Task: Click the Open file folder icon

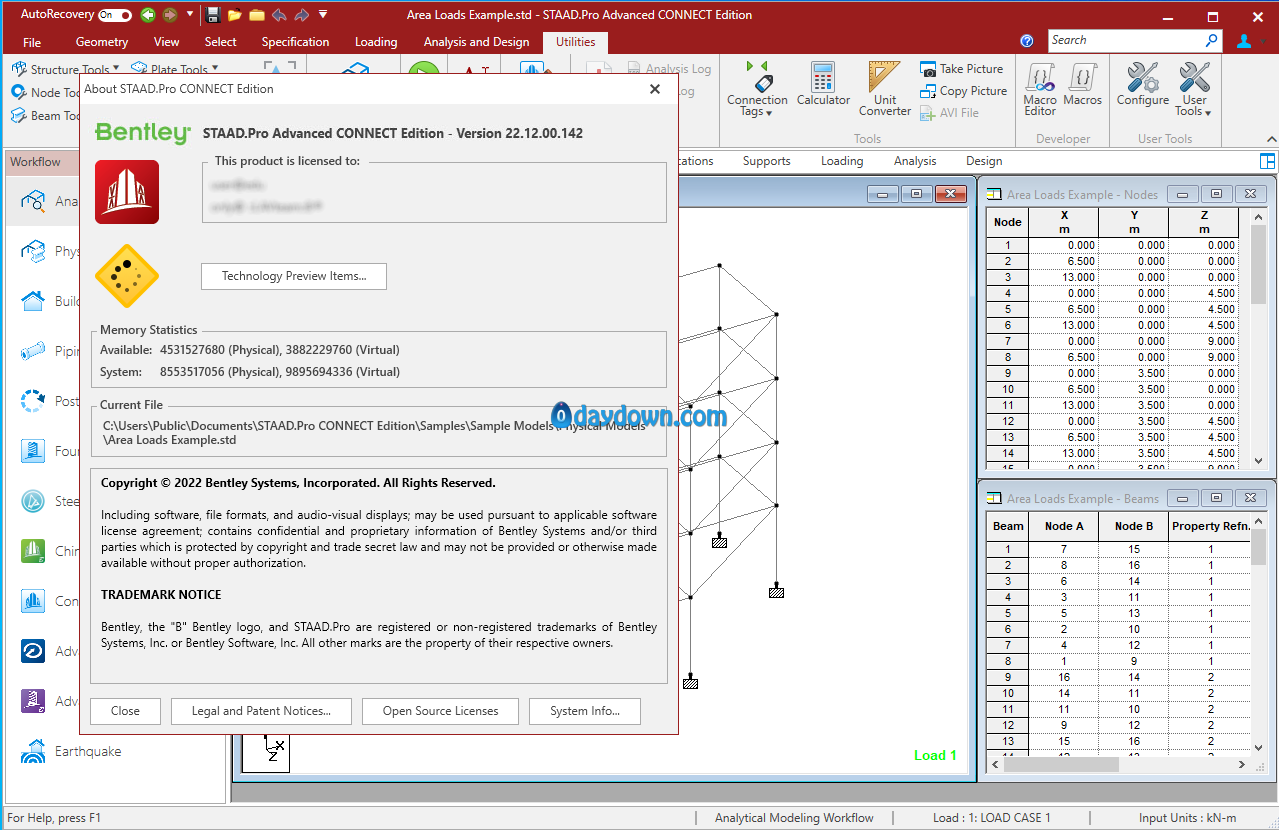Action: 235,15
